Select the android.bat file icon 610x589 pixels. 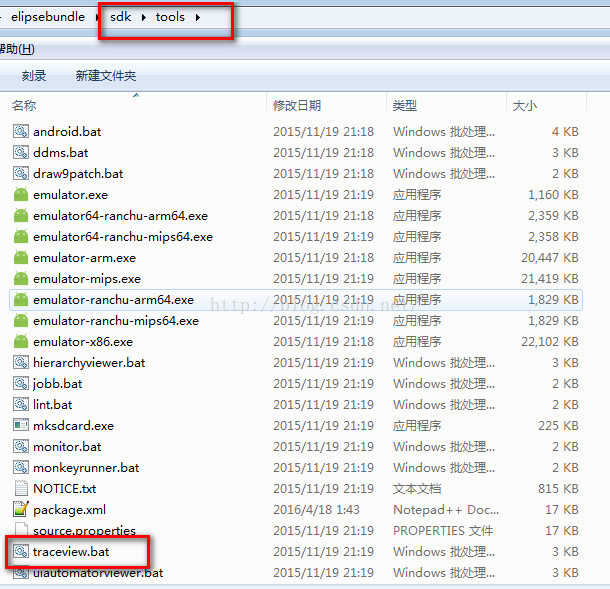(21, 131)
